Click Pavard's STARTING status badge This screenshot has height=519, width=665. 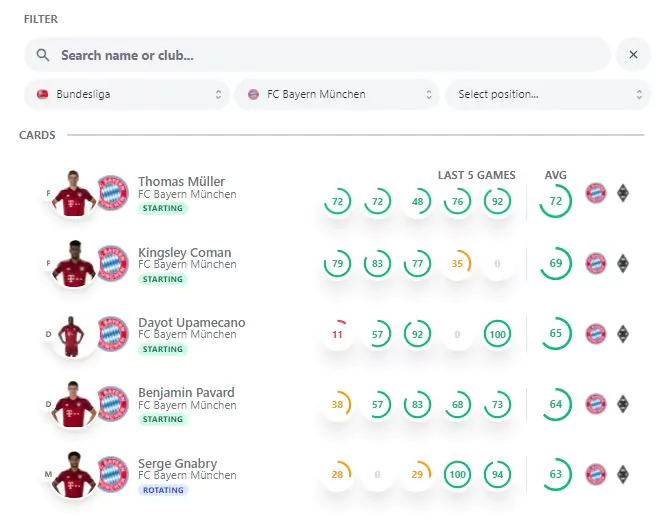click(x=163, y=419)
